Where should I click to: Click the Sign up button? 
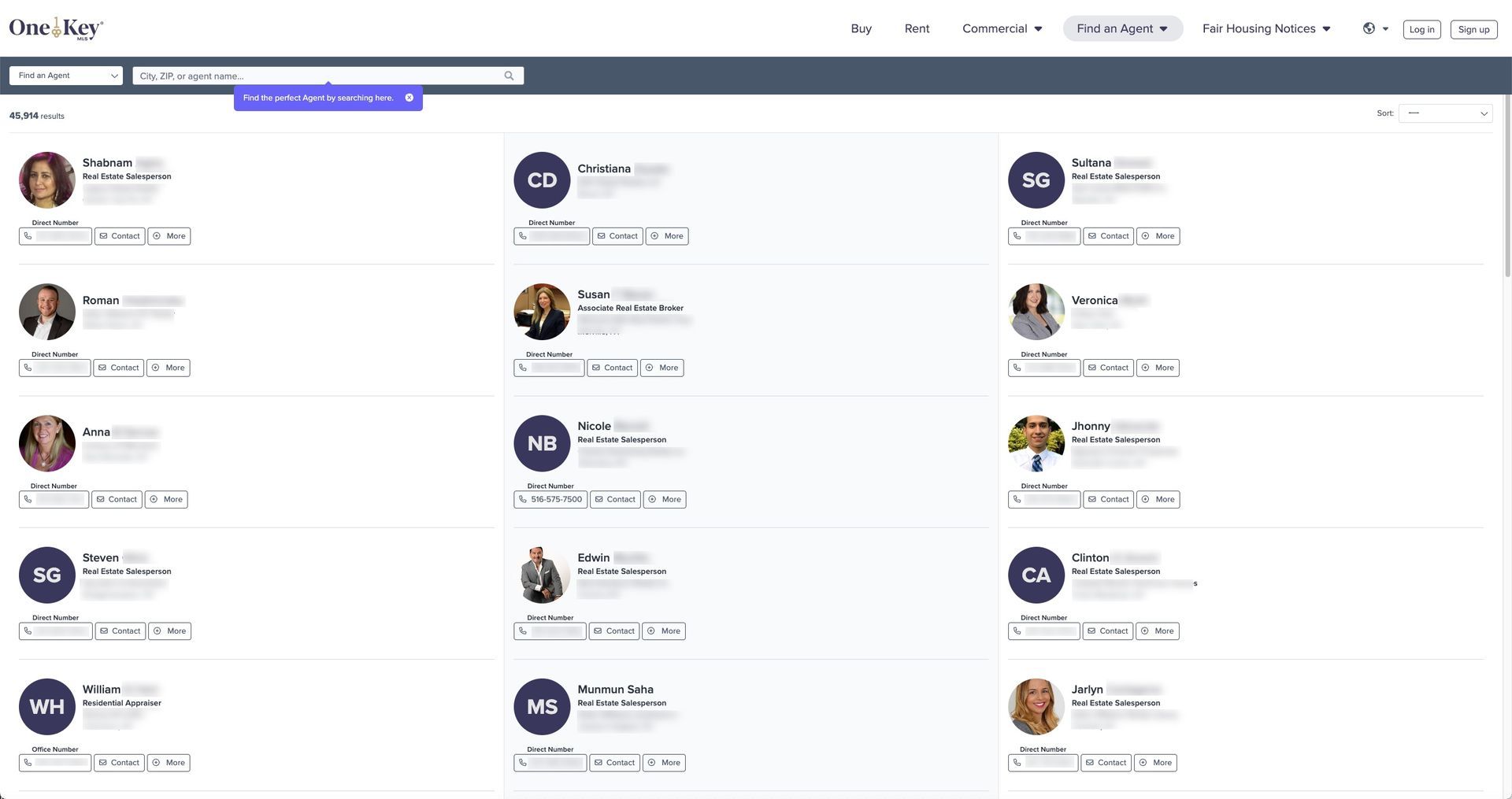[1473, 29]
